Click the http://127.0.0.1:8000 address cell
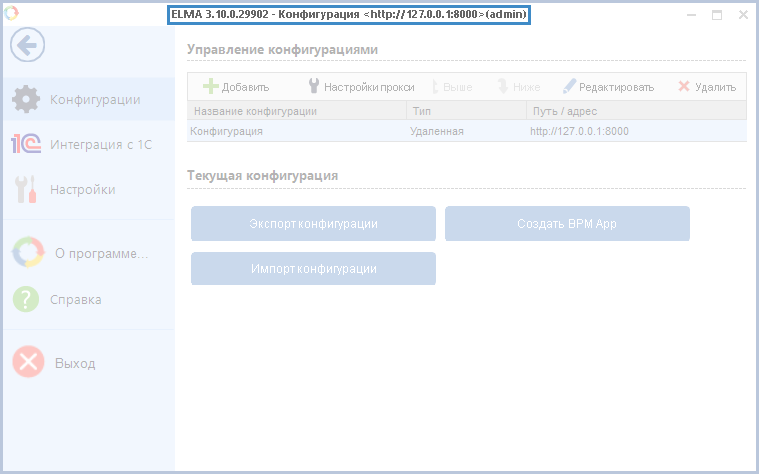The width and height of the screenshot is (759, 474). (x=579, y=131)
